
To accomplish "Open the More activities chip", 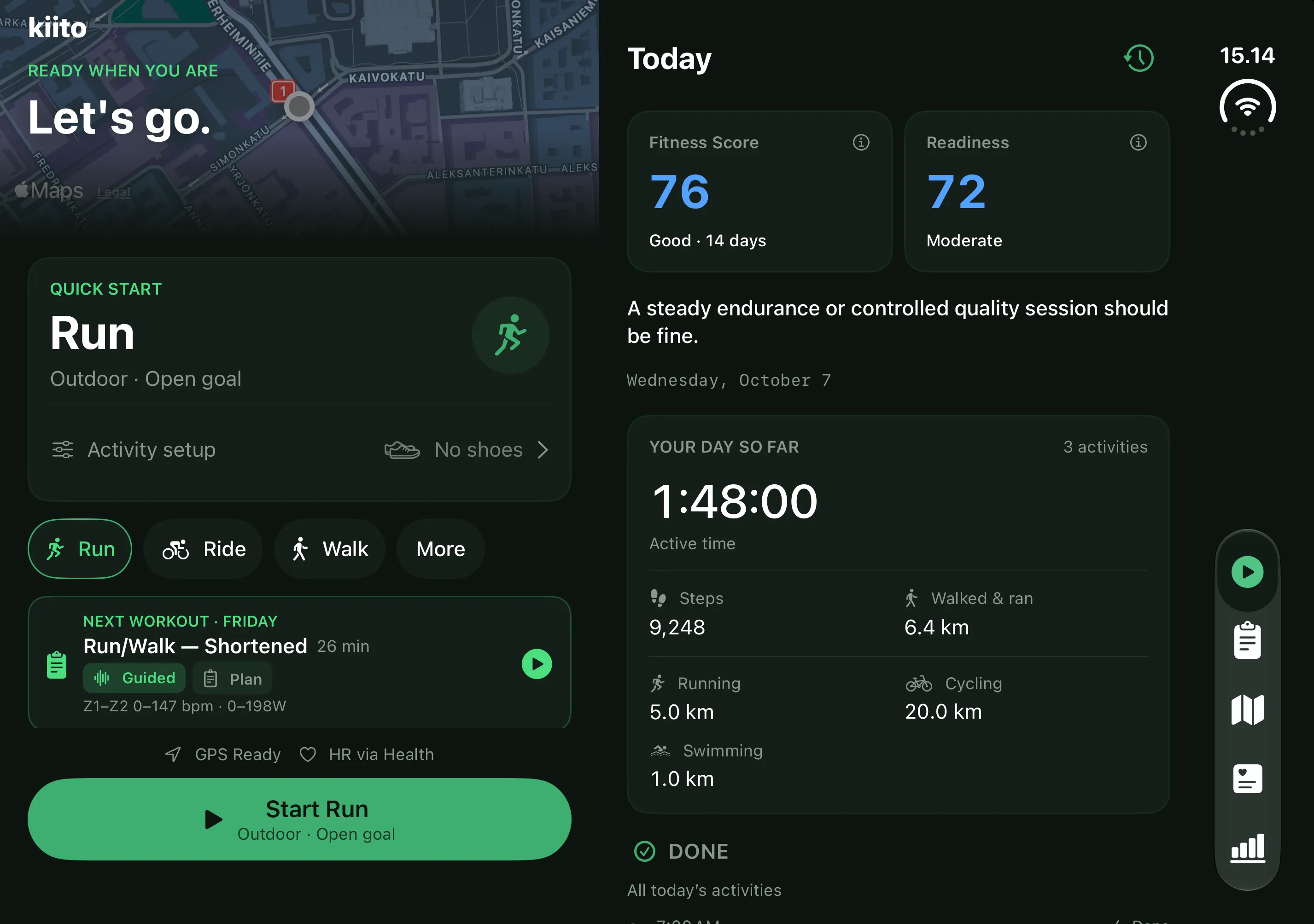I will [441, 549].
